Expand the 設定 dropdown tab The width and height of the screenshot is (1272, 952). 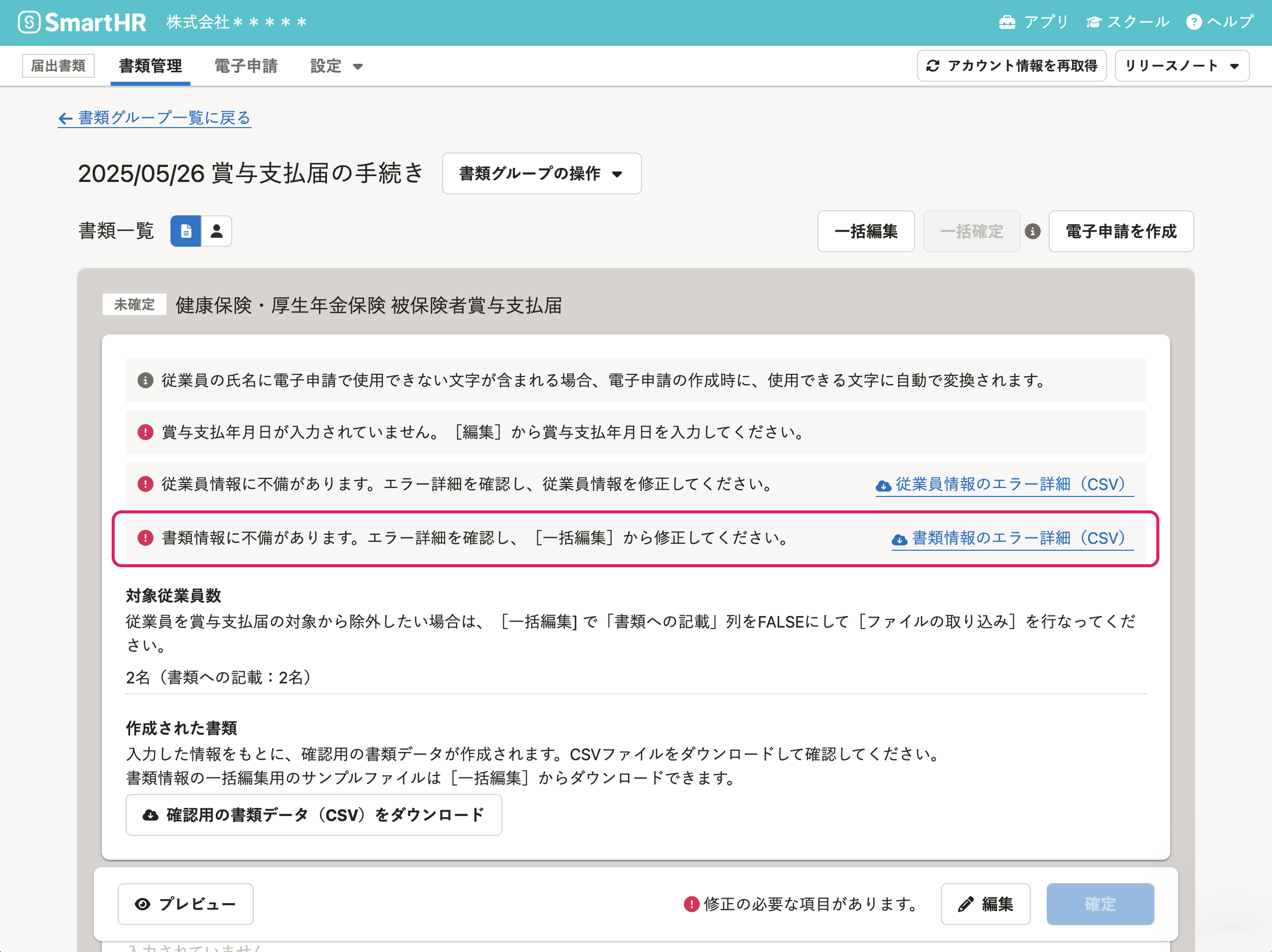[336, 66]
